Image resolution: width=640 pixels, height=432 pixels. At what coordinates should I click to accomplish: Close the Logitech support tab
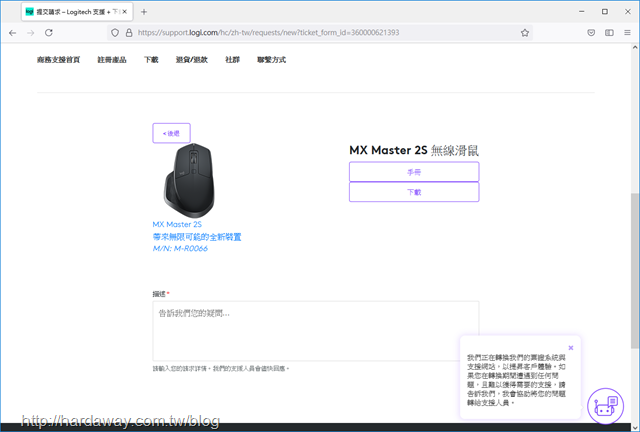coord(125,12)
